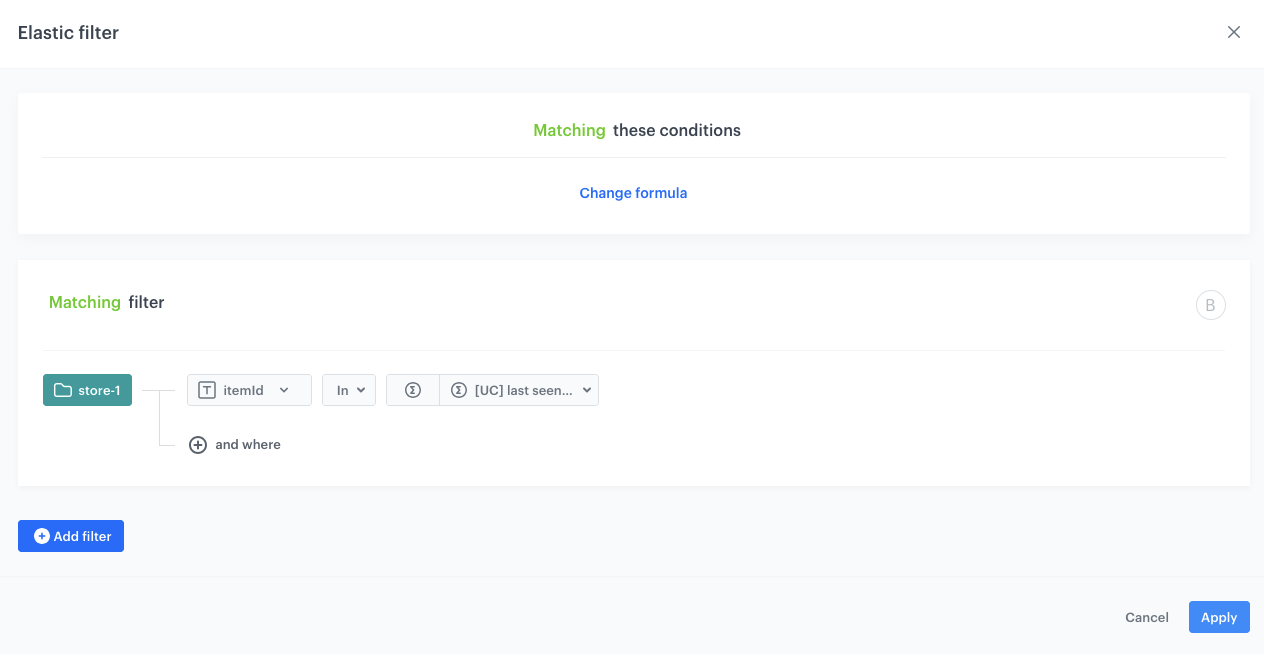Click the plus icon next to "and where"
1264x654 pixels.
pos(198,444)
